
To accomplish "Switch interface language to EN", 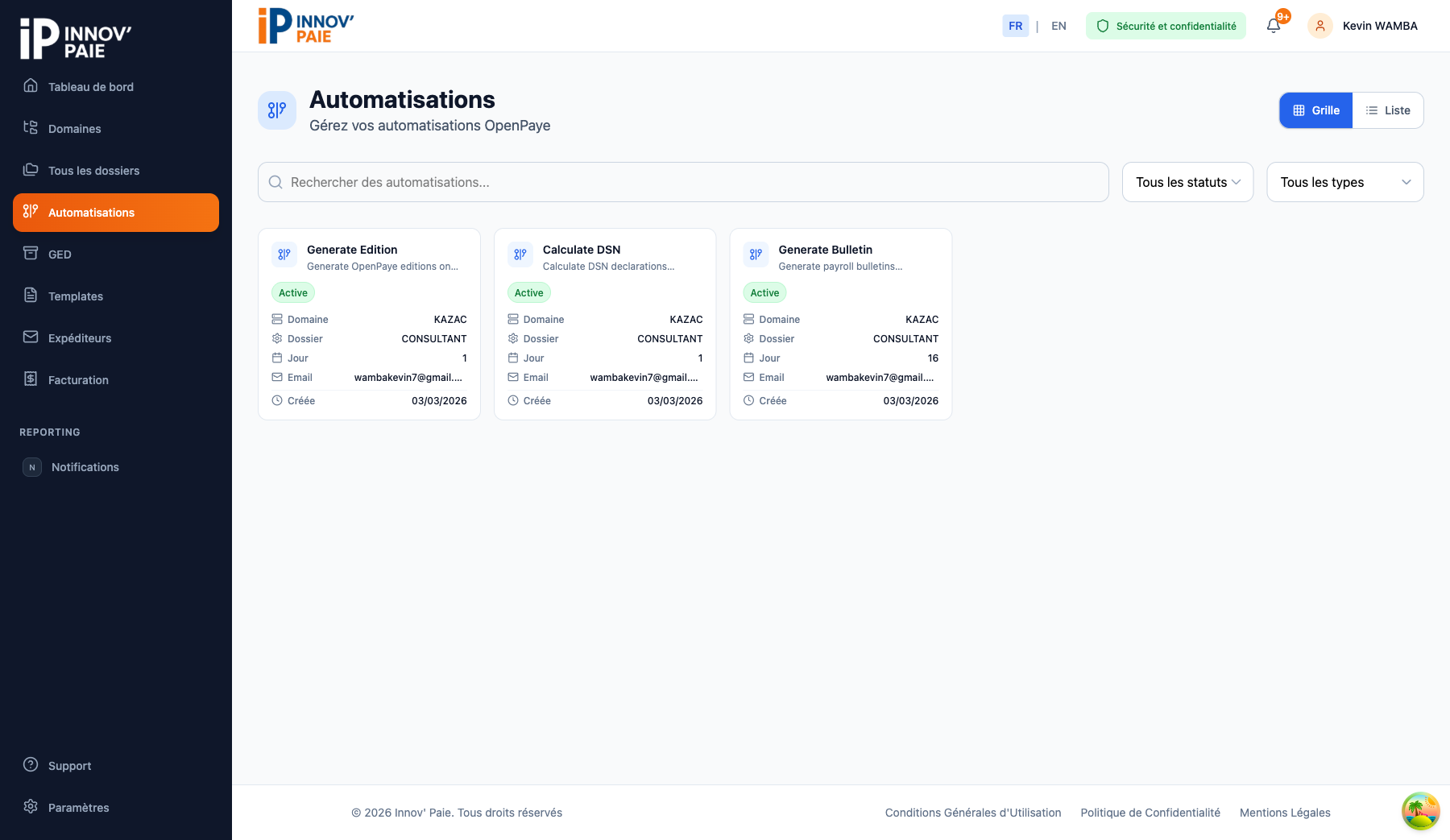I will pyautogui.click(x=1058, y=25).
